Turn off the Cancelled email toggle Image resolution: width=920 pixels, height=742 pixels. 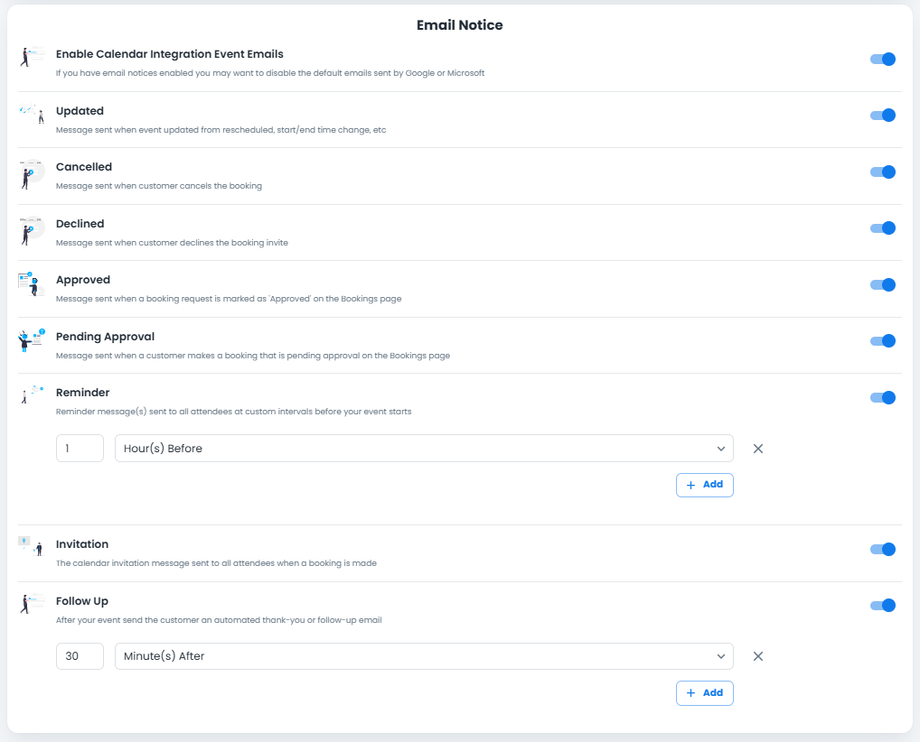click(x=882, y=172)
